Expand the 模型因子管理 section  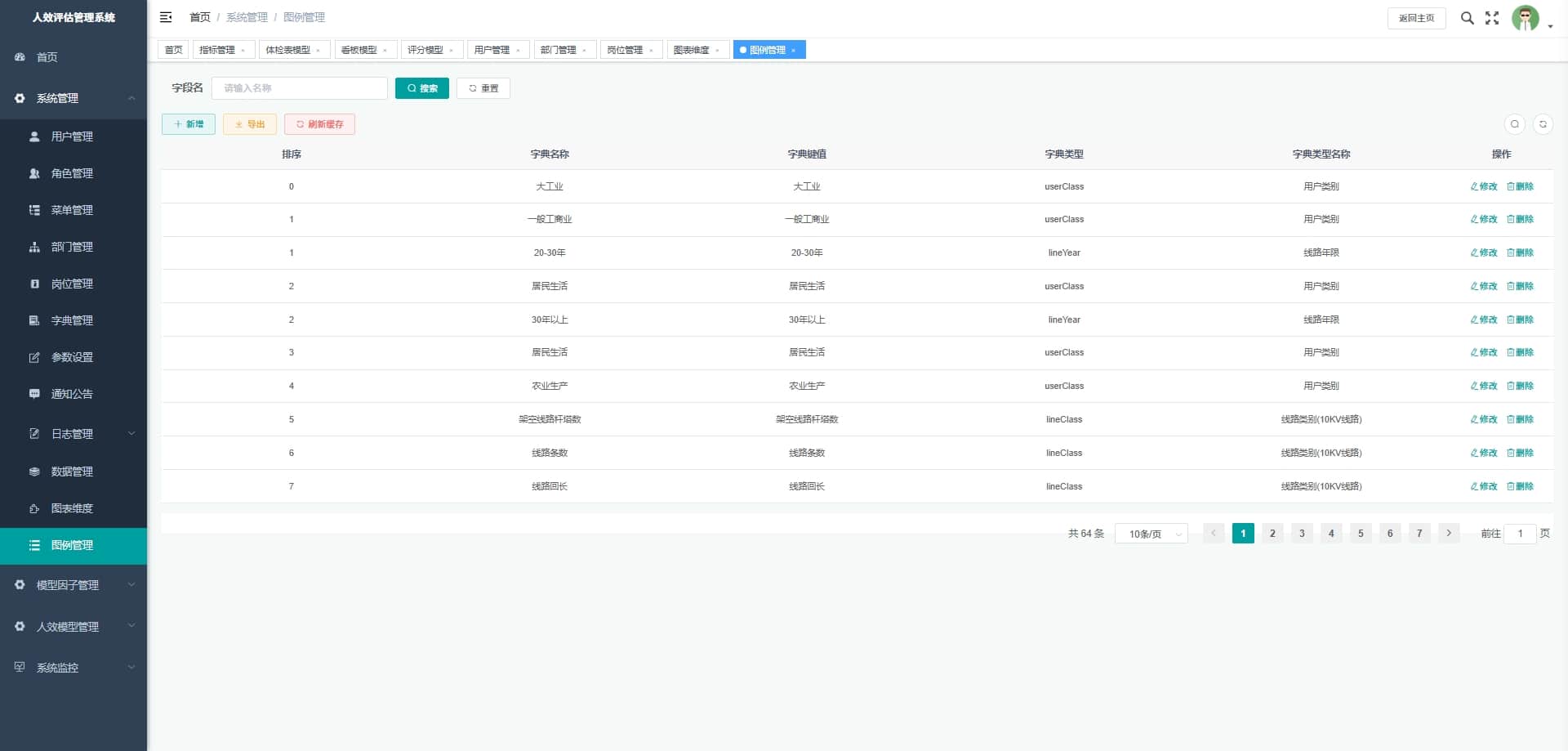(x=73, y=585)
